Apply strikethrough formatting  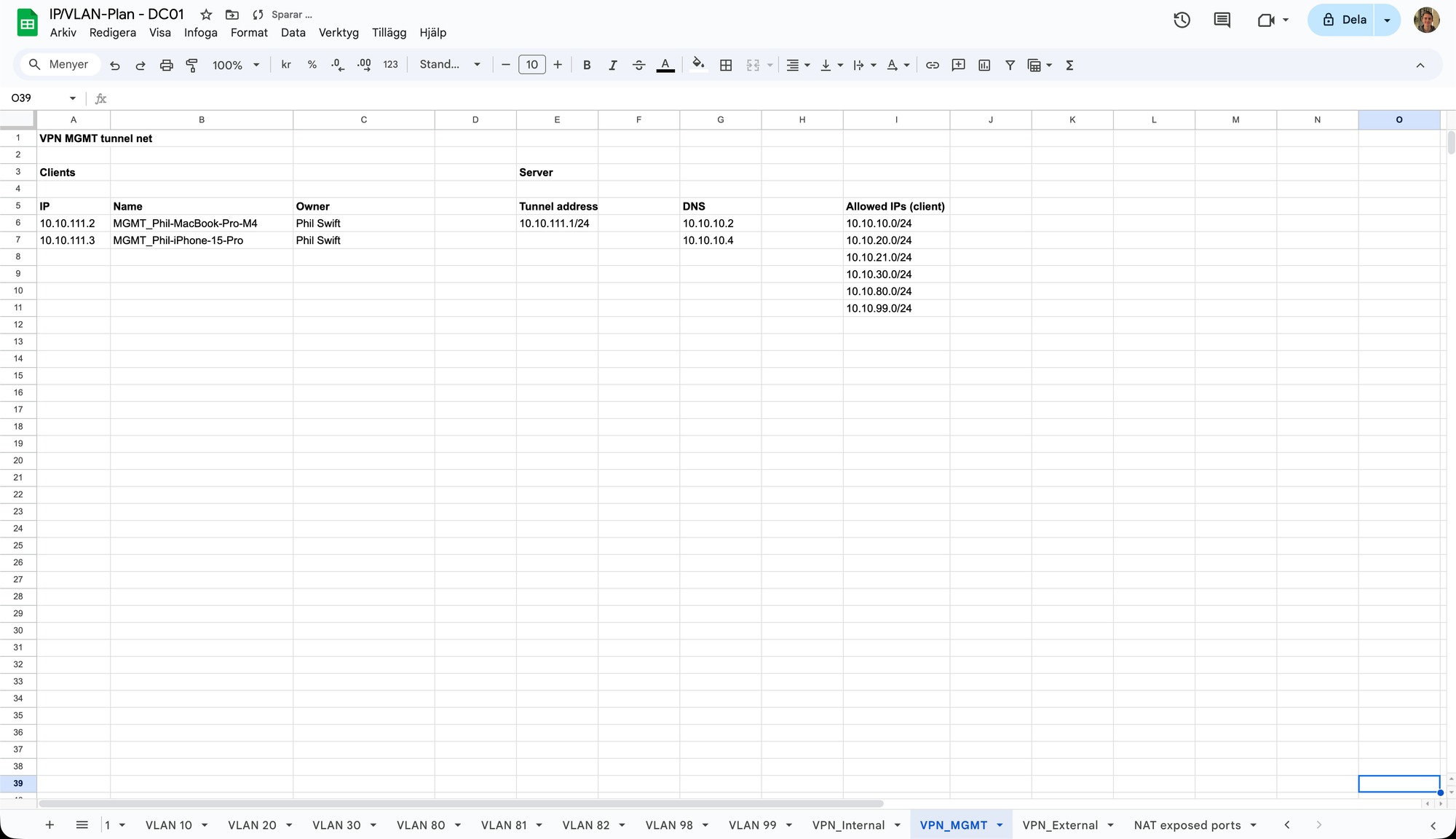(x=638, y=65)
